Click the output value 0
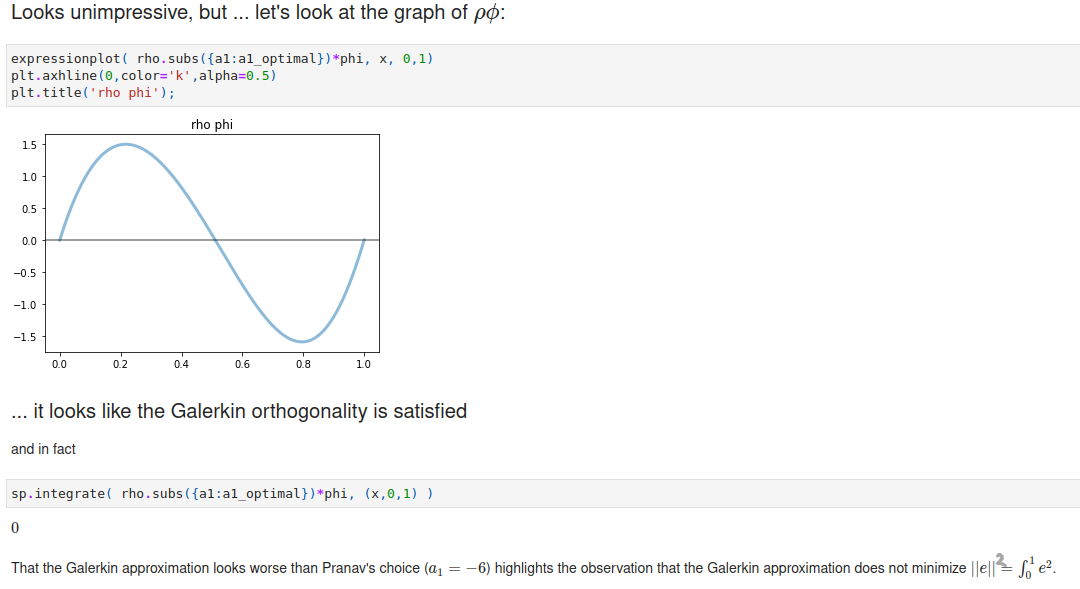The width and height of the screenshot is (1080, 589). [x=15, y=528]
